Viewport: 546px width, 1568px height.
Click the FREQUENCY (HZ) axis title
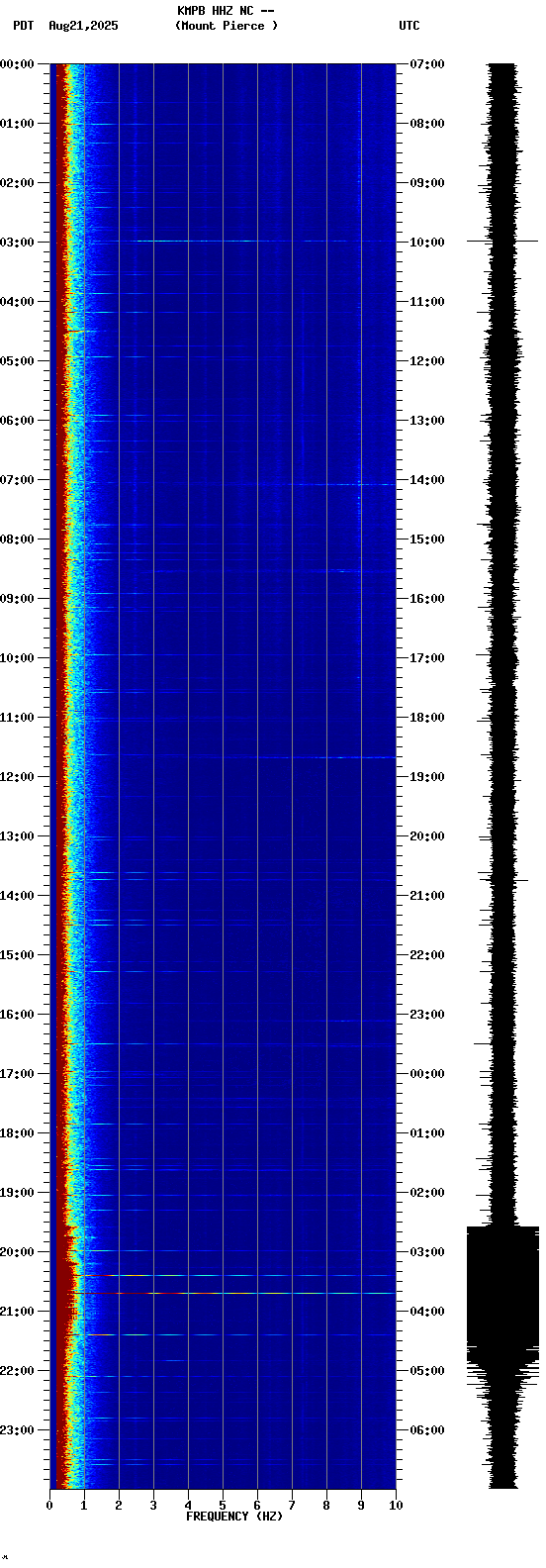(234, 1517)
